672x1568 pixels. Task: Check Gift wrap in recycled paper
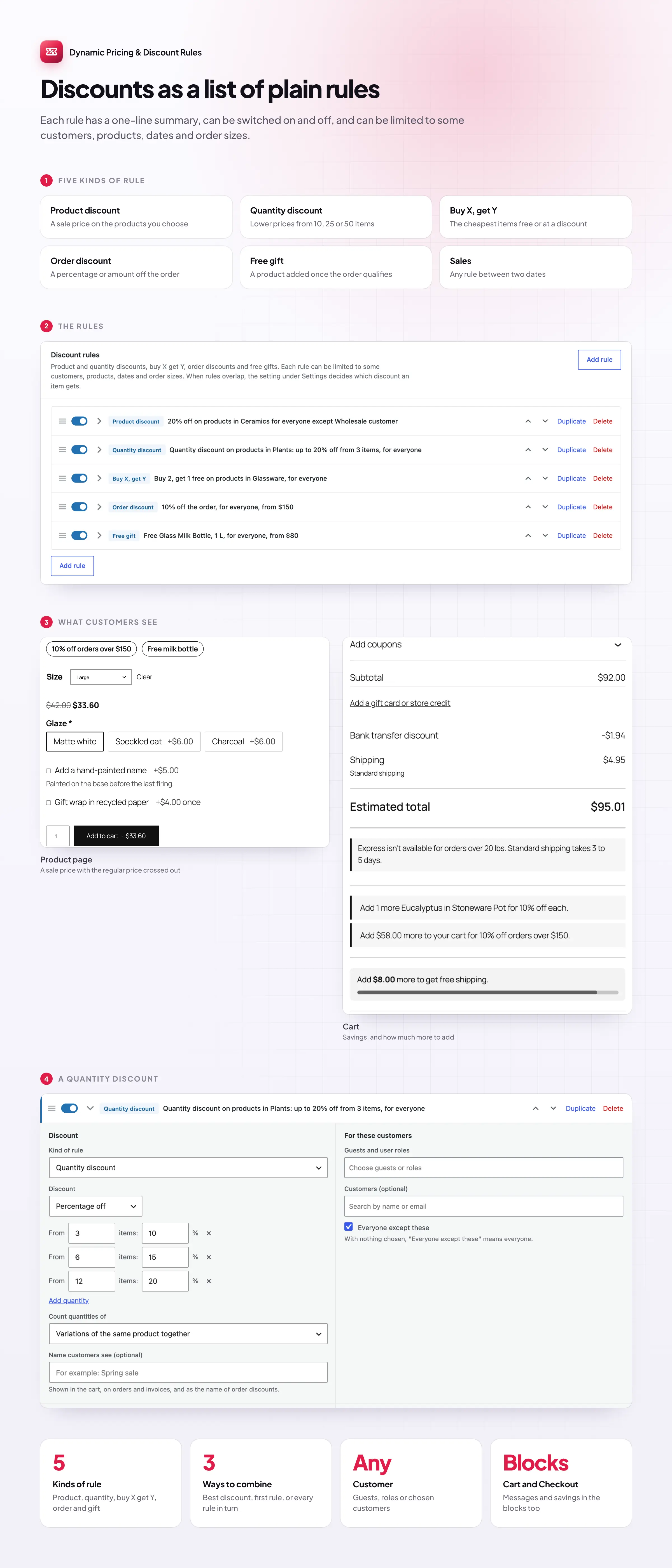(49, 803)
